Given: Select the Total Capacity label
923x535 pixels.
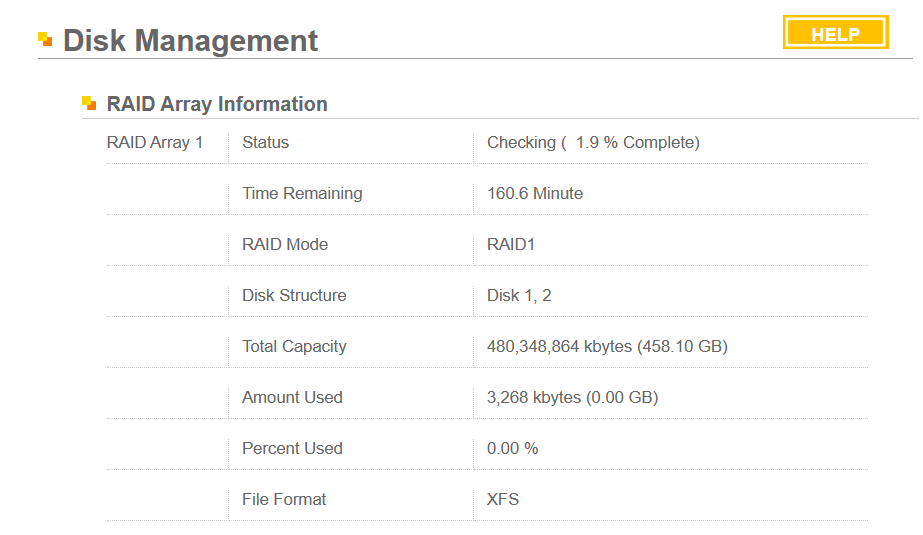Looking at the screenshot, I should (x=294, y=346).
